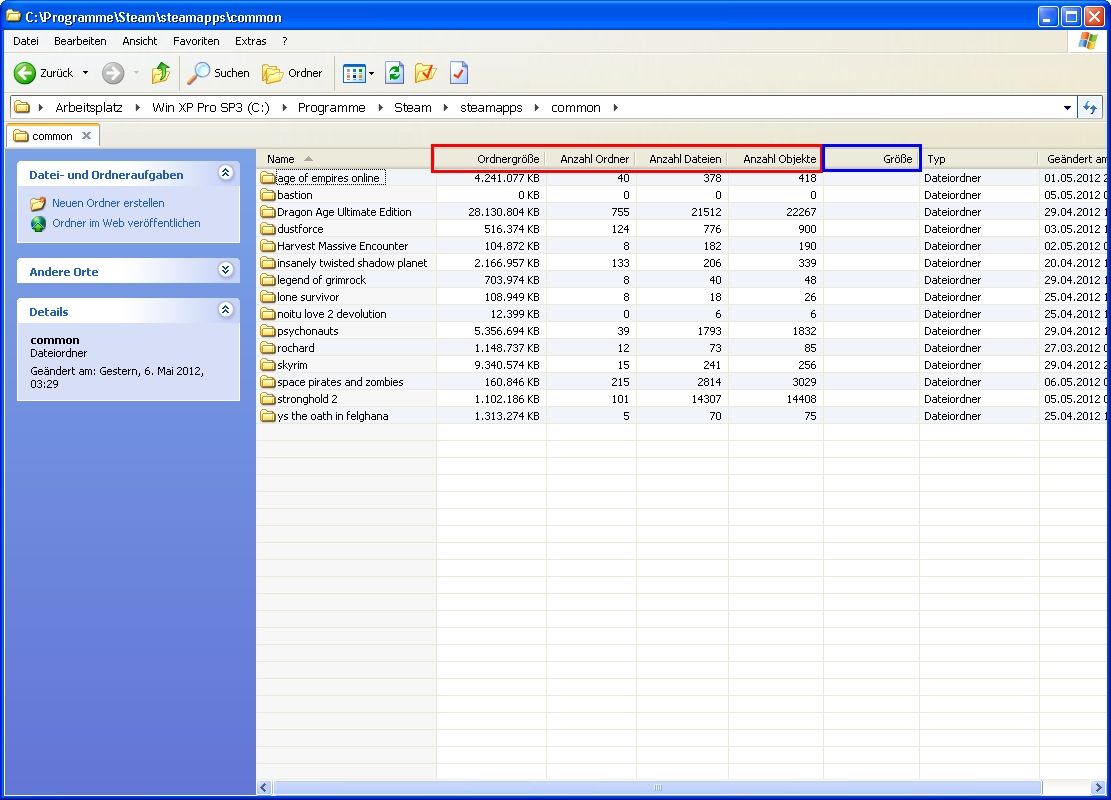
Task: Click the folder with pencil toolbar icon
Action: (425, 72)
